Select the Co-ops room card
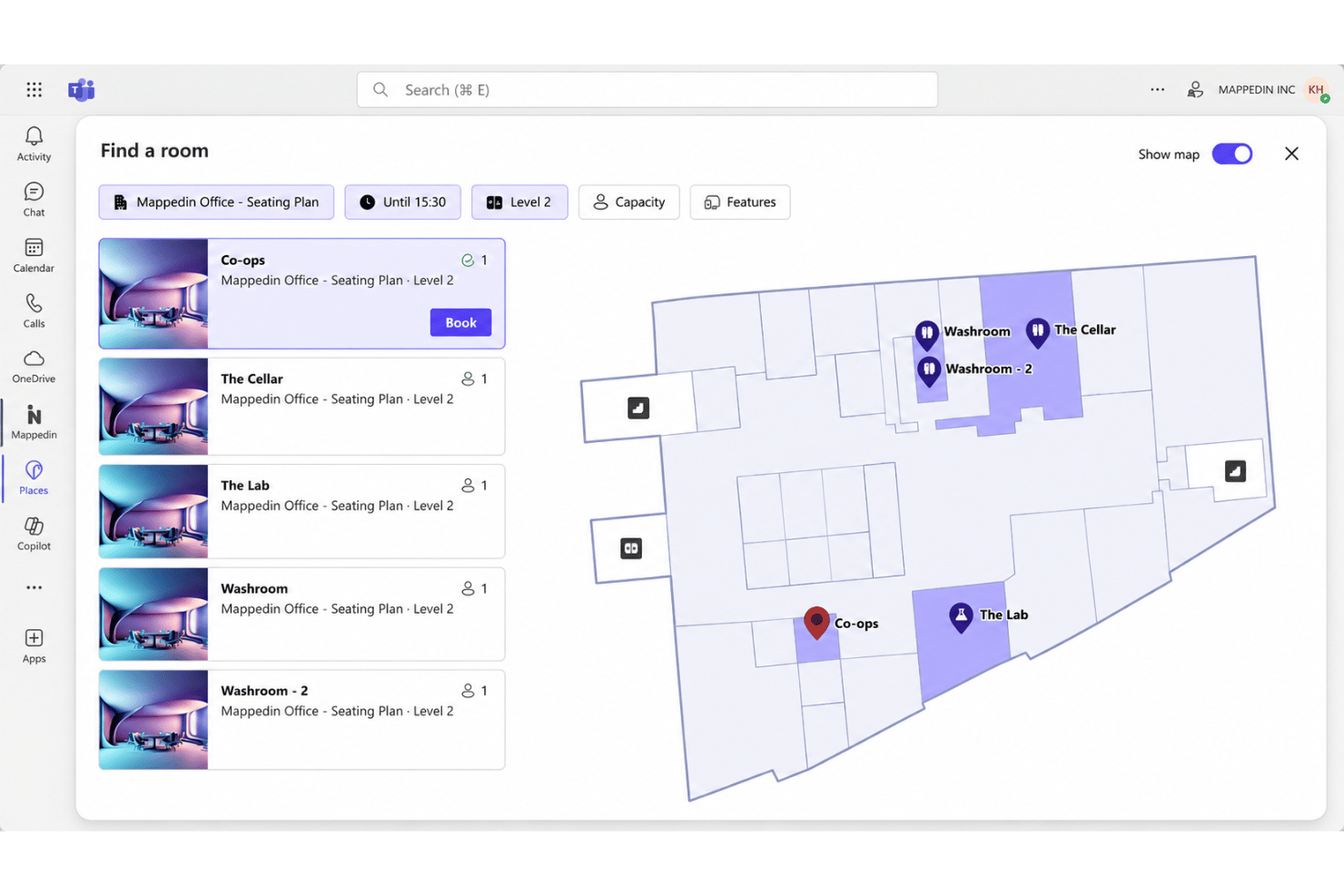 click(x=301, y=293)
